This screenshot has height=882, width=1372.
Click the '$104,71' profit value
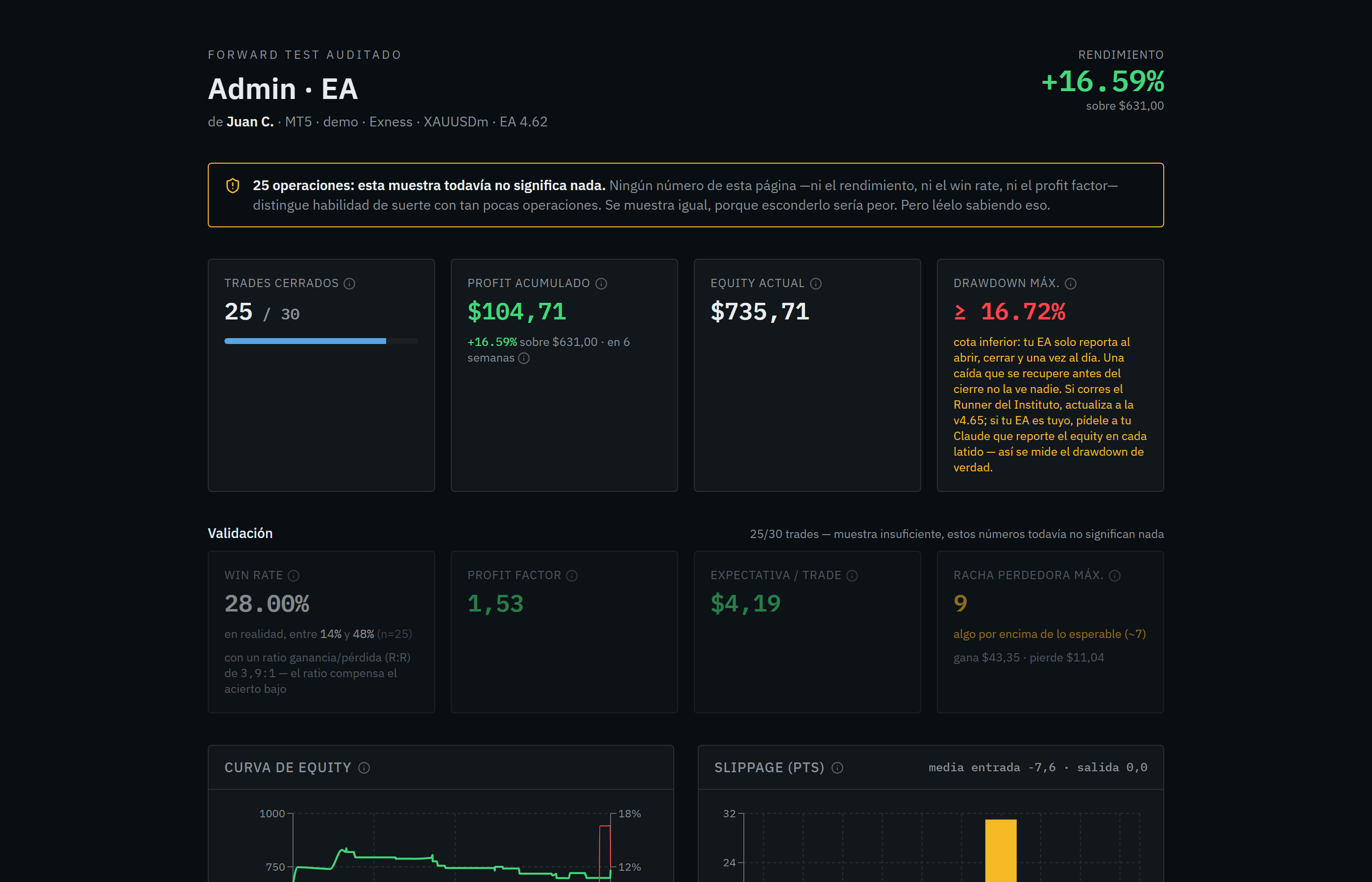pos(517,312)
